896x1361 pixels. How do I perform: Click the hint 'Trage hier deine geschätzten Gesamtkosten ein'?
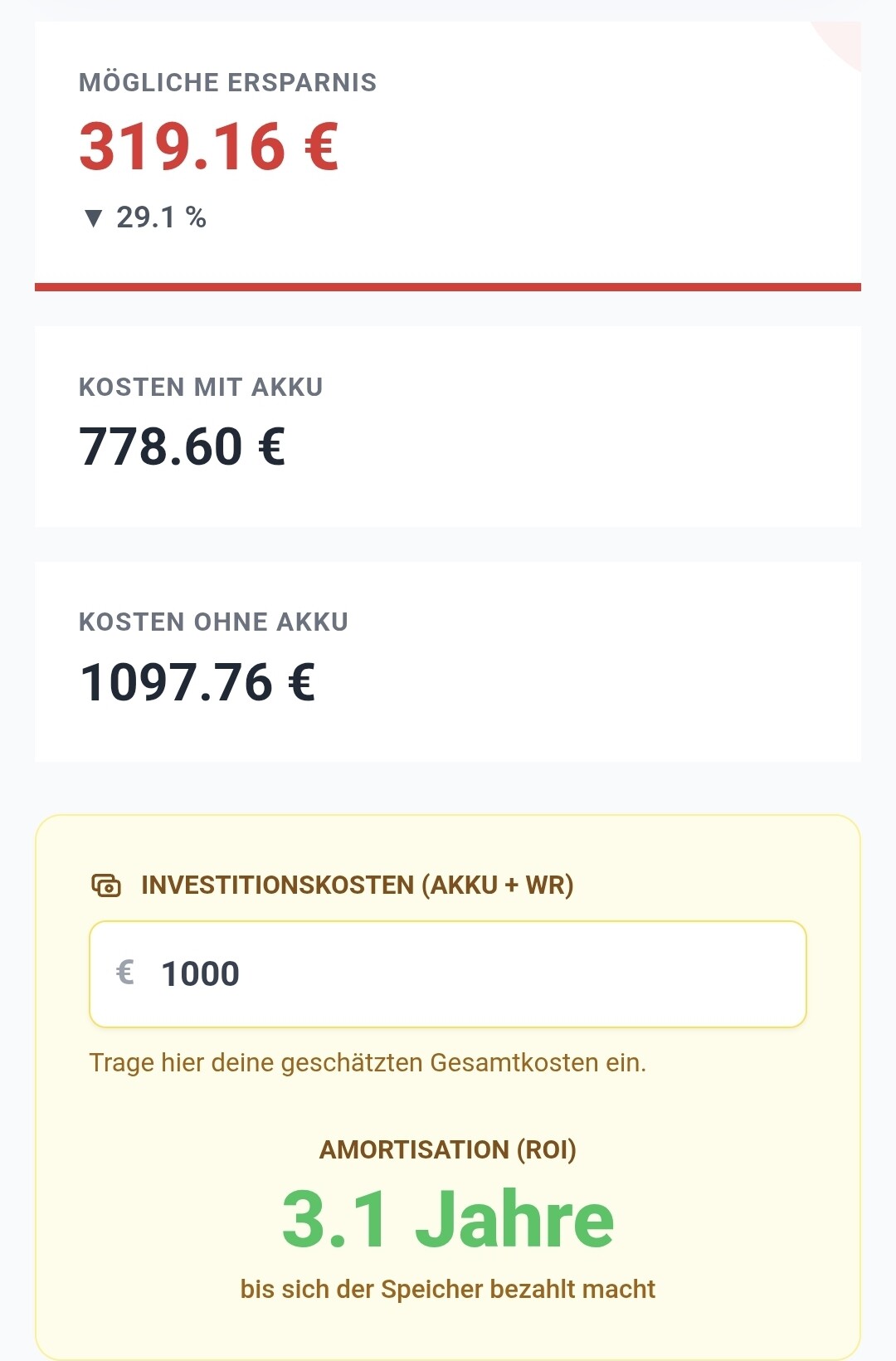[368, 1062]
